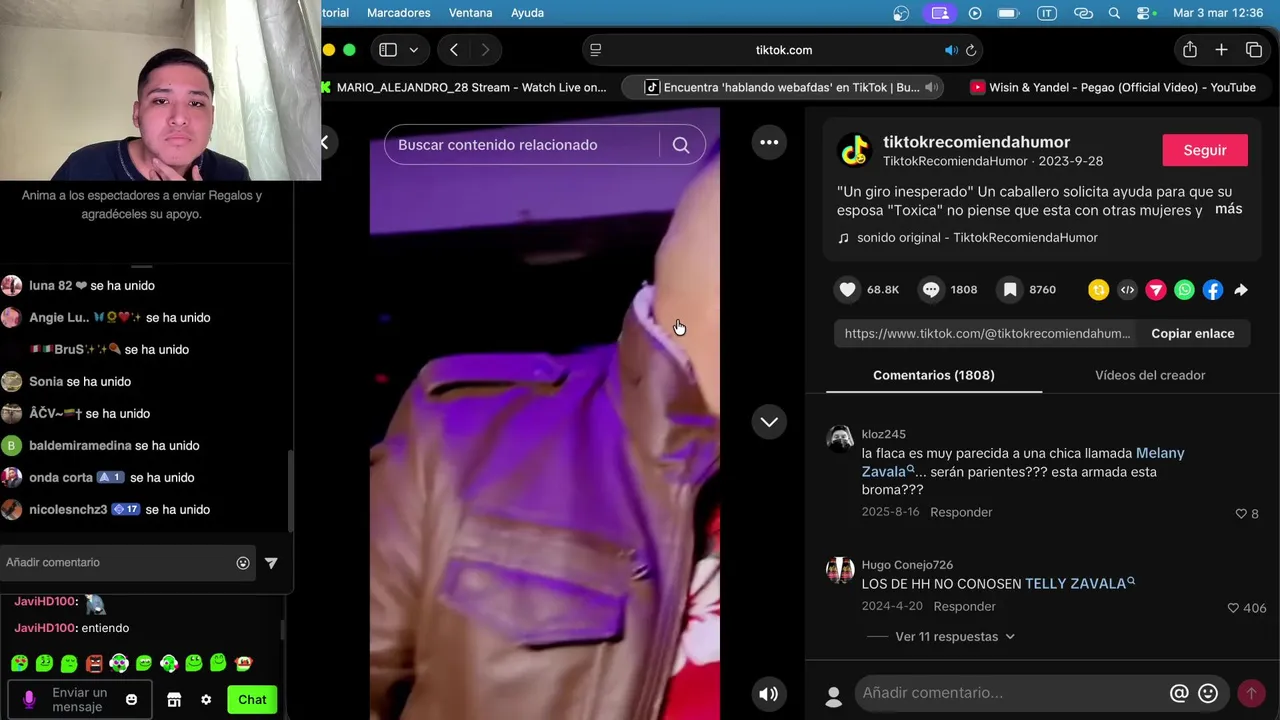Reply to Hugo Conejo726's comment

965,607
